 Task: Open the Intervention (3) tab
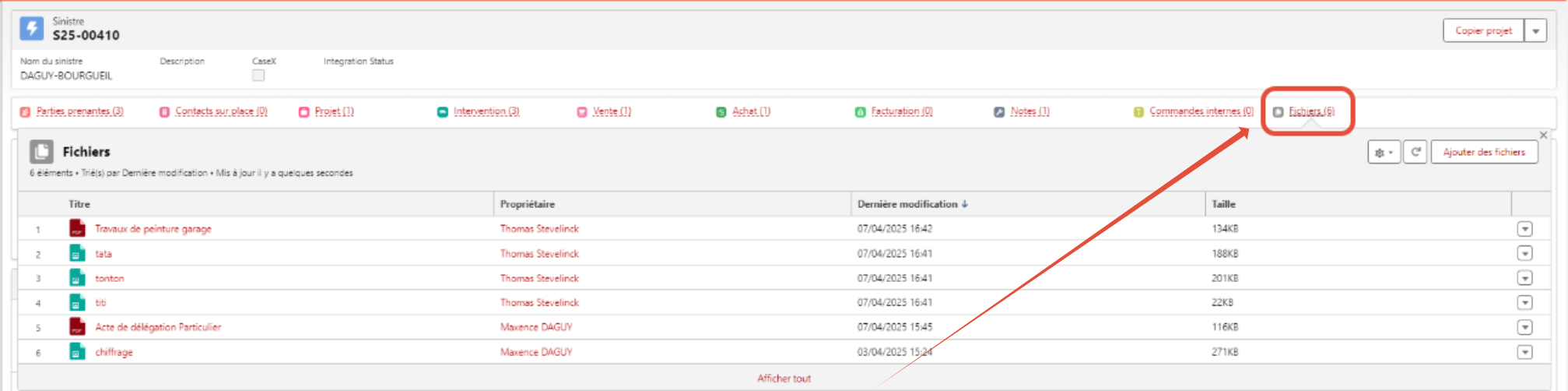tap(486, 111)
